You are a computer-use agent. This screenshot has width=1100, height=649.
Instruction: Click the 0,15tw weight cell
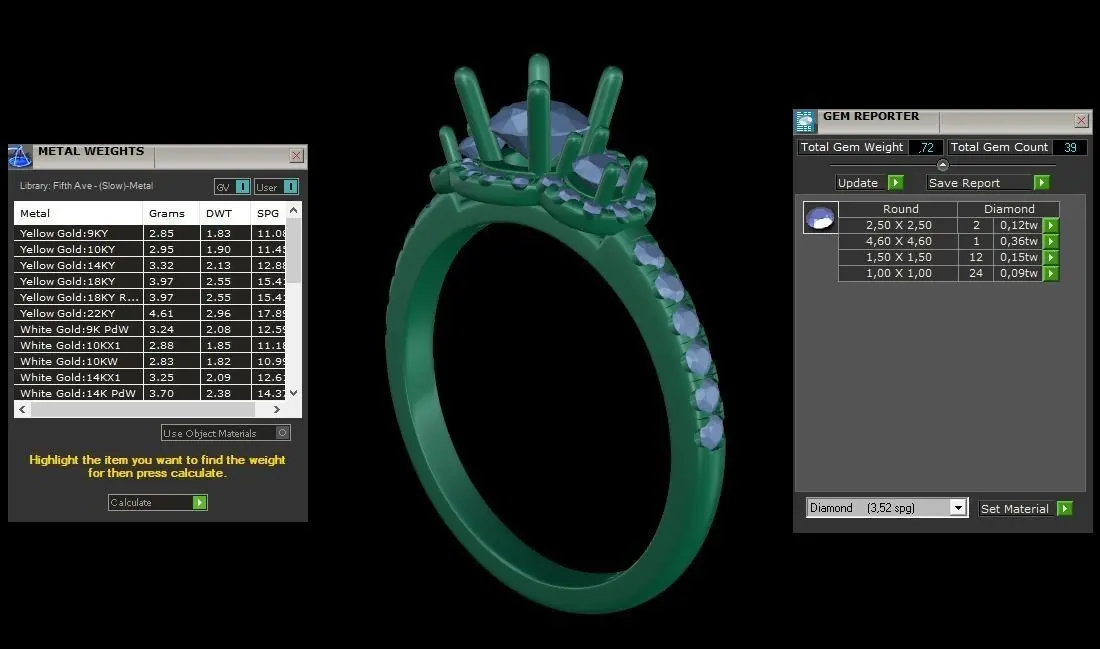tap(1019, 257)
